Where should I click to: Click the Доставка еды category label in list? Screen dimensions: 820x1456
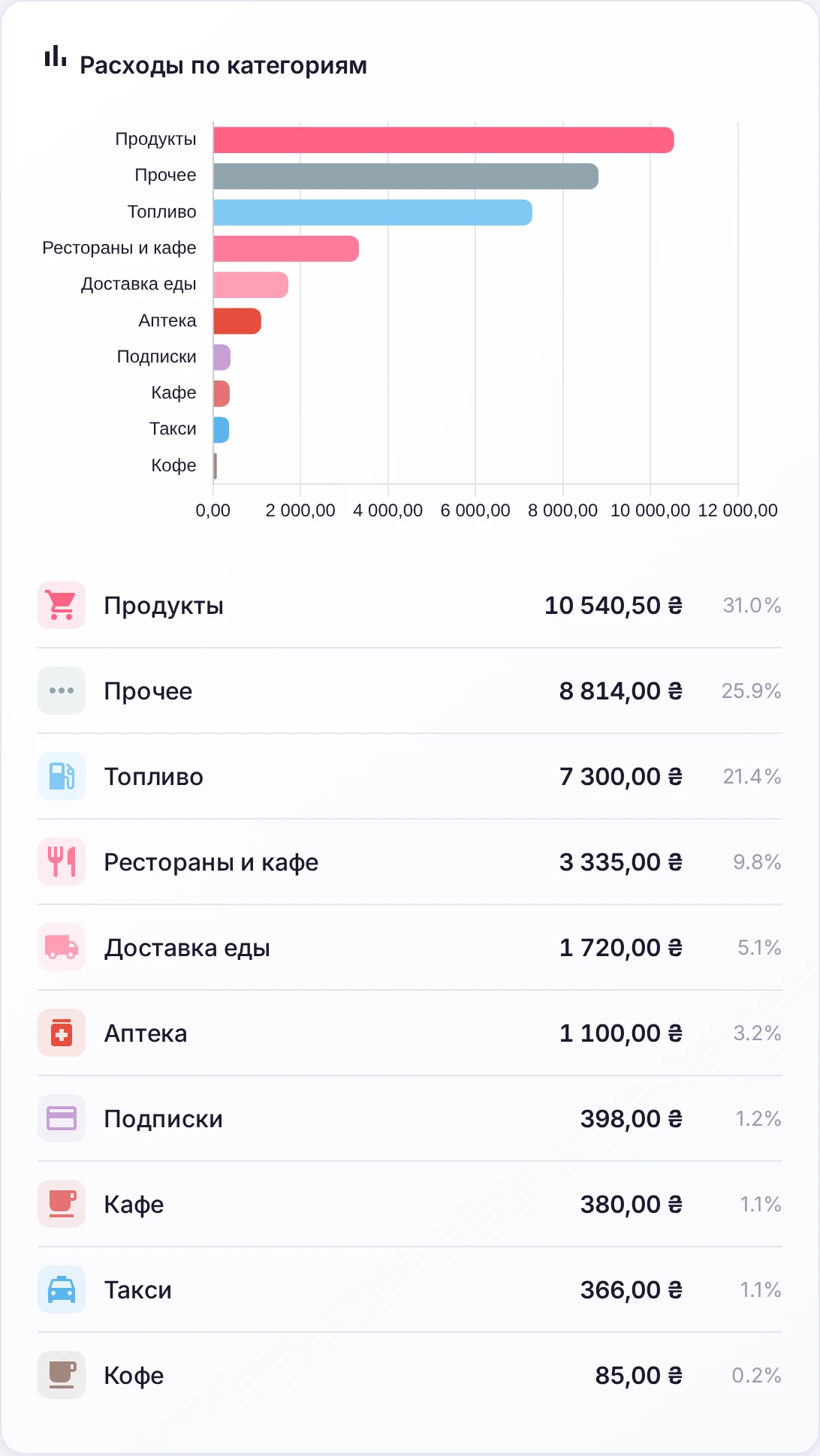pos(187,948)
